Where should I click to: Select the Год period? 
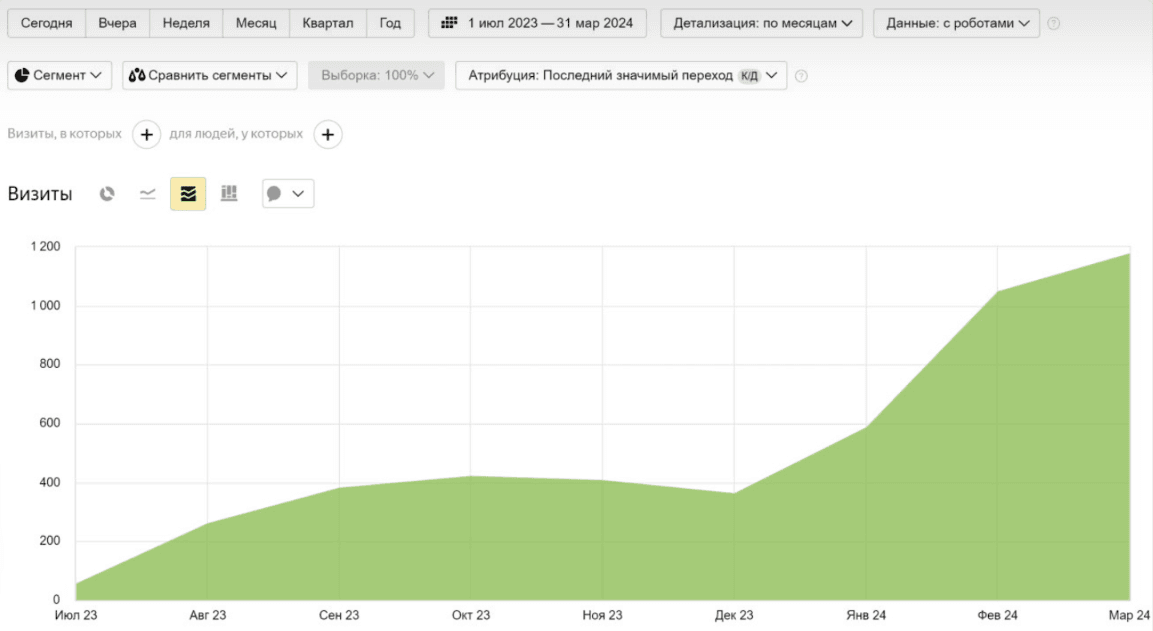pyautogui.click(x=390, y=24)
